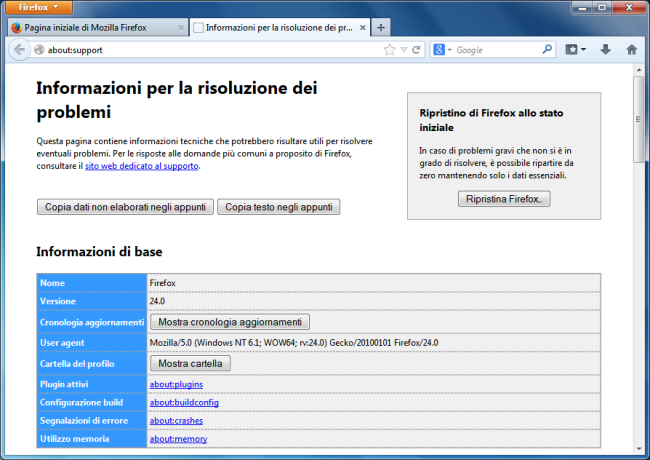Click the Informazioni di base heading
Viewport: 650px width, 460px height.
point(99,252)
